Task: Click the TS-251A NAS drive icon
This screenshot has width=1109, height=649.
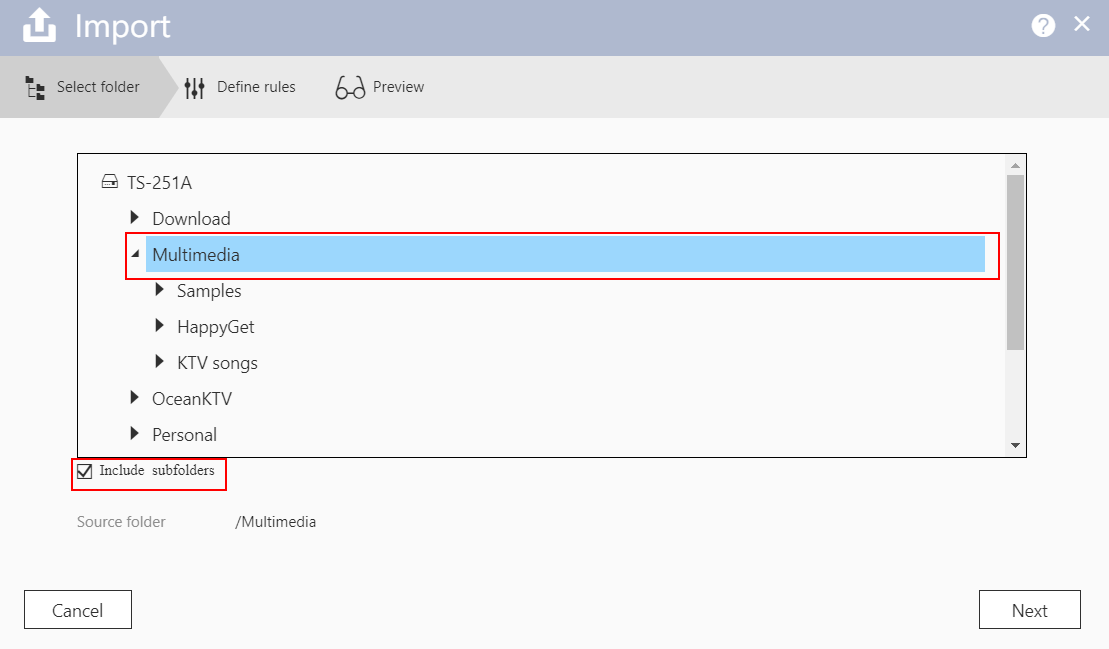Action: 110,183
